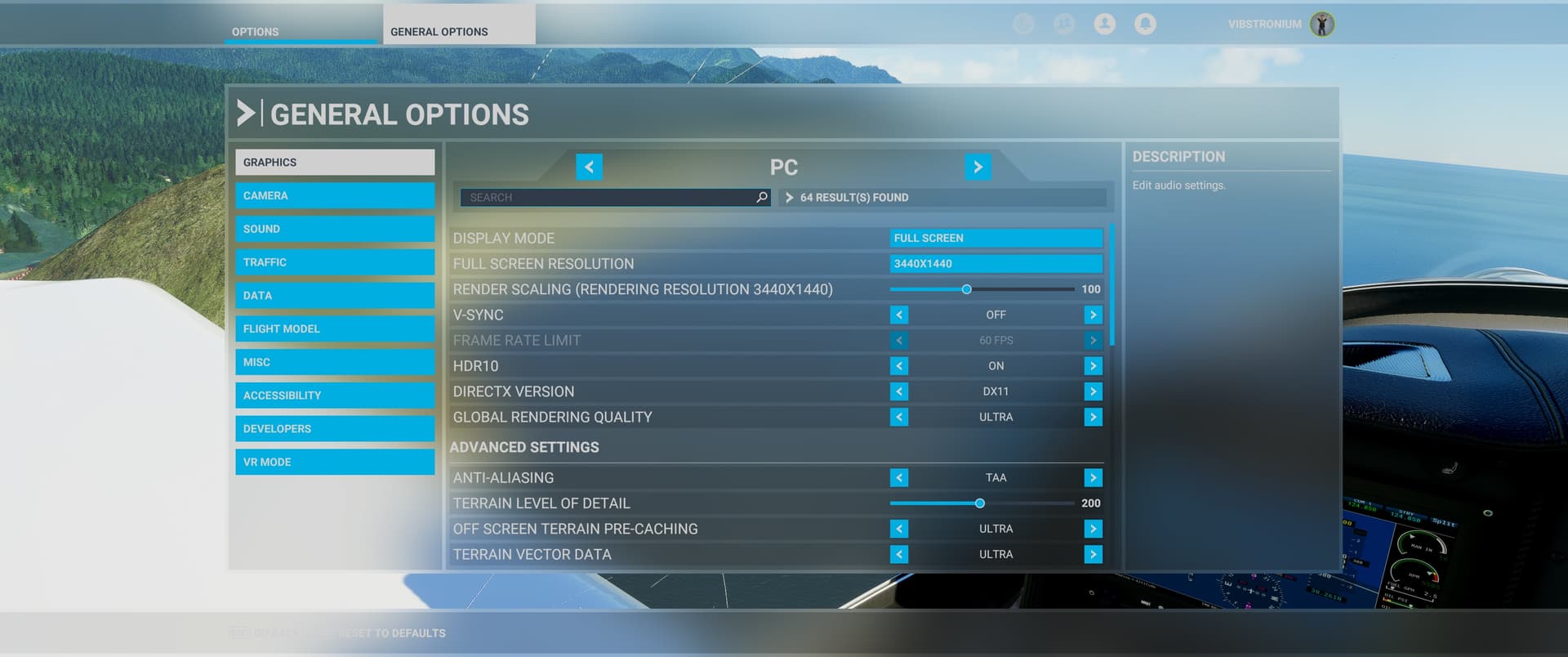1568x657 pixels.
Task: Click the HDR10 value ON
Action: point(996,366)
